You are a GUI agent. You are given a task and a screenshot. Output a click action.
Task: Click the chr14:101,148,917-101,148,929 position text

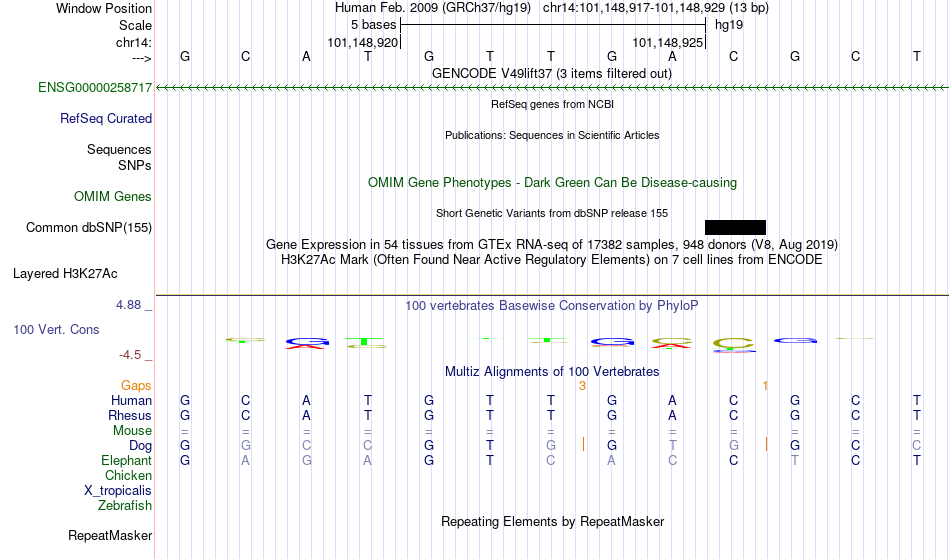point(656,8)
